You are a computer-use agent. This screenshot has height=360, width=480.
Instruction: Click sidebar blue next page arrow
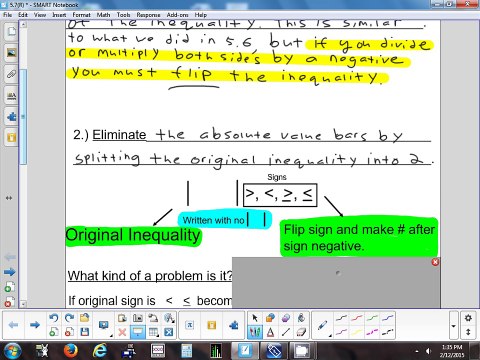9,272
